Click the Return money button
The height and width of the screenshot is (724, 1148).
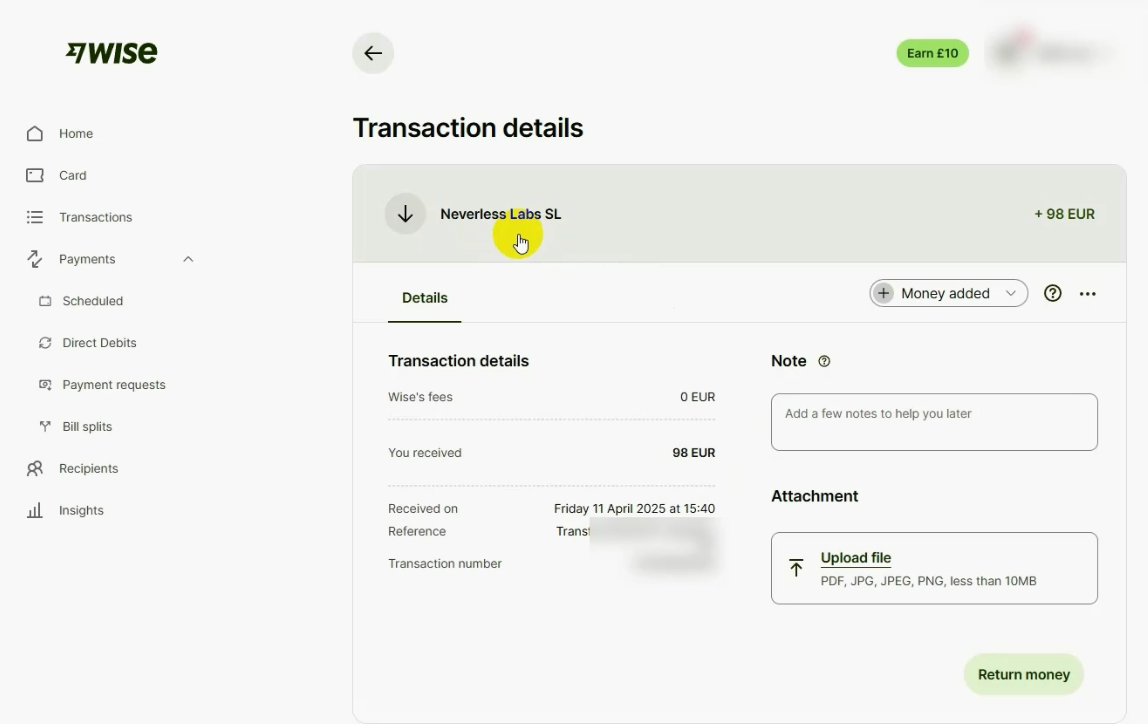click(1023, 674)
